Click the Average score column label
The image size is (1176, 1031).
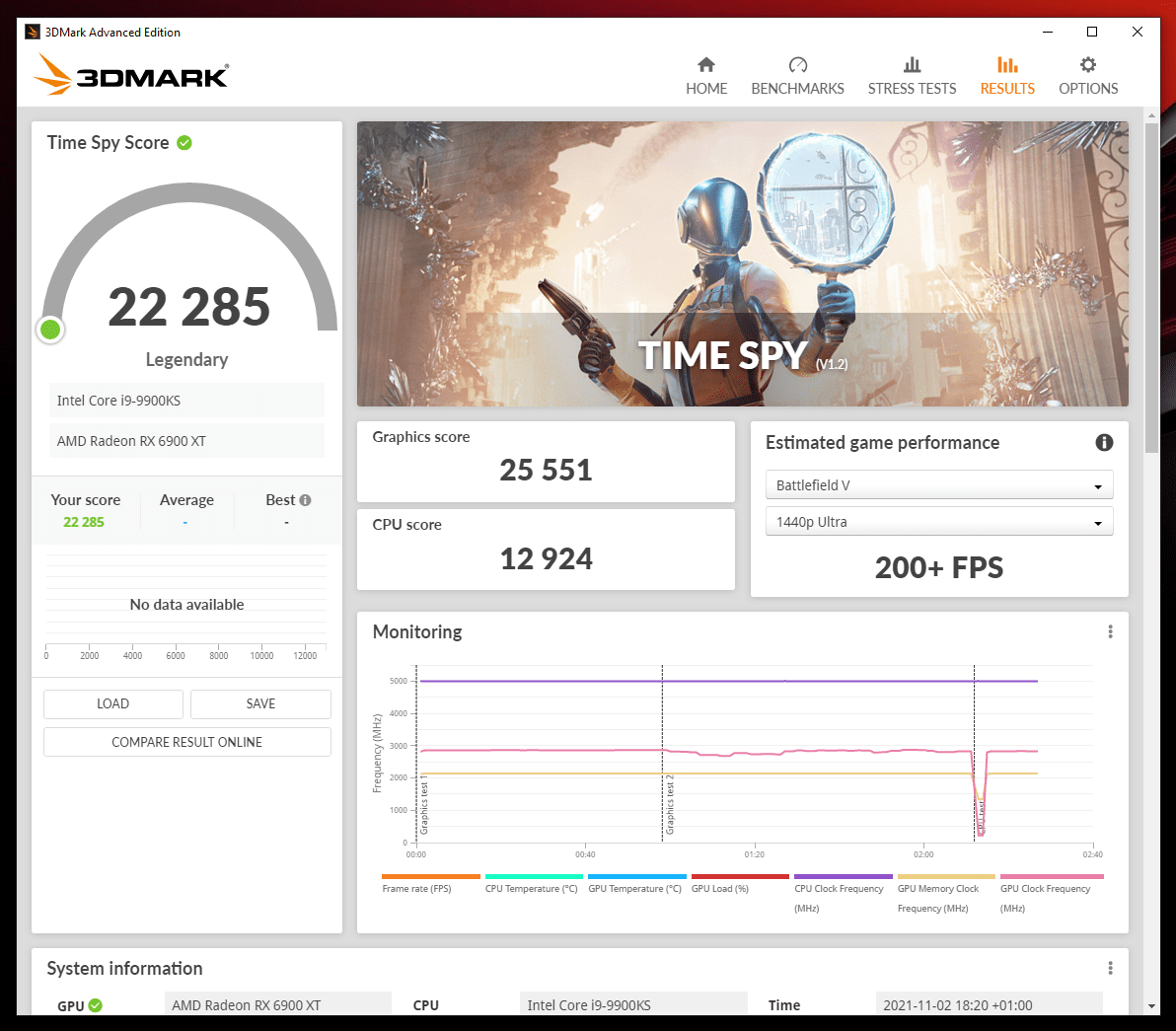tap(186, 500)
